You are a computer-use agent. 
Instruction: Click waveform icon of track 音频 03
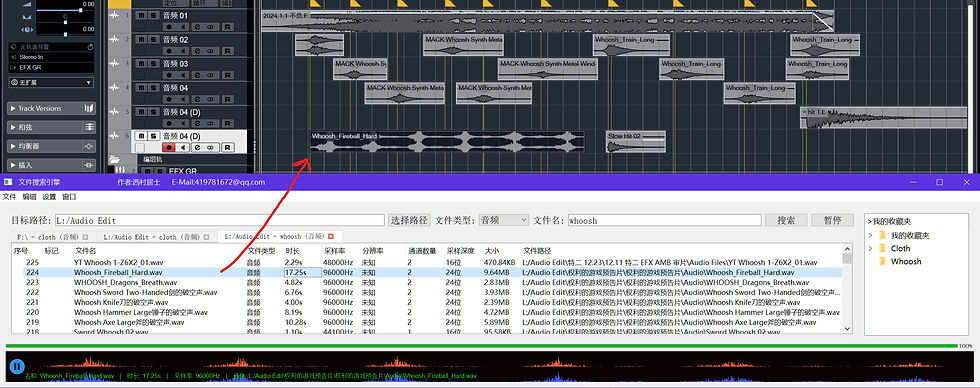(114, 64)
